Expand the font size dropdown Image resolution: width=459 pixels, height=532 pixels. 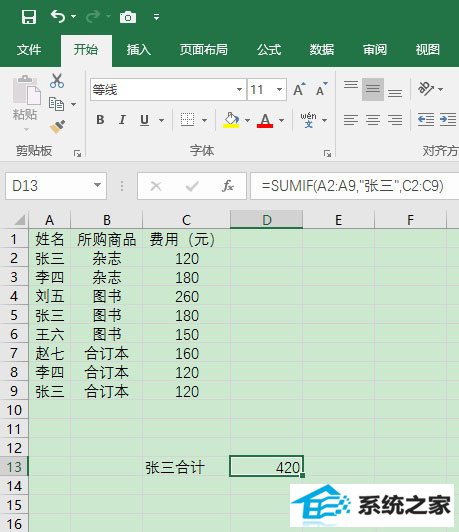279,90
